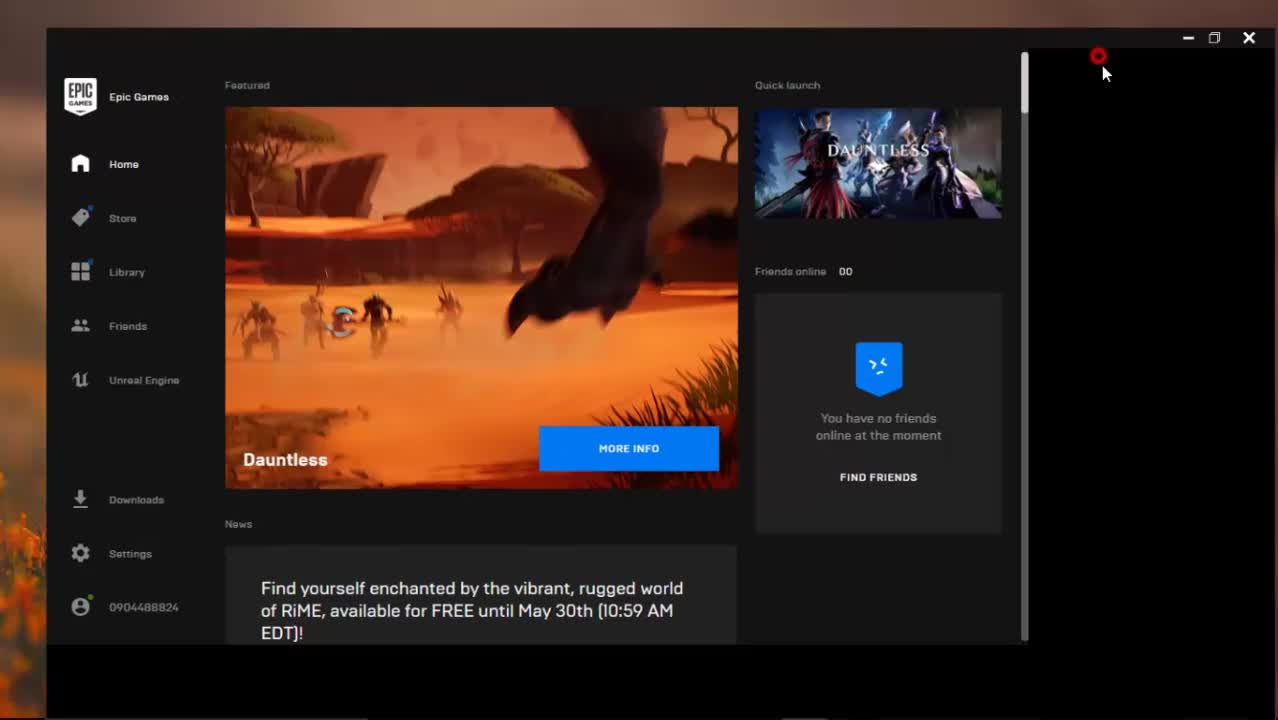The width and height of the screenshot is (1278, 720).
Task: Open Settings label in the sidebar
Action: coord(130,554)
